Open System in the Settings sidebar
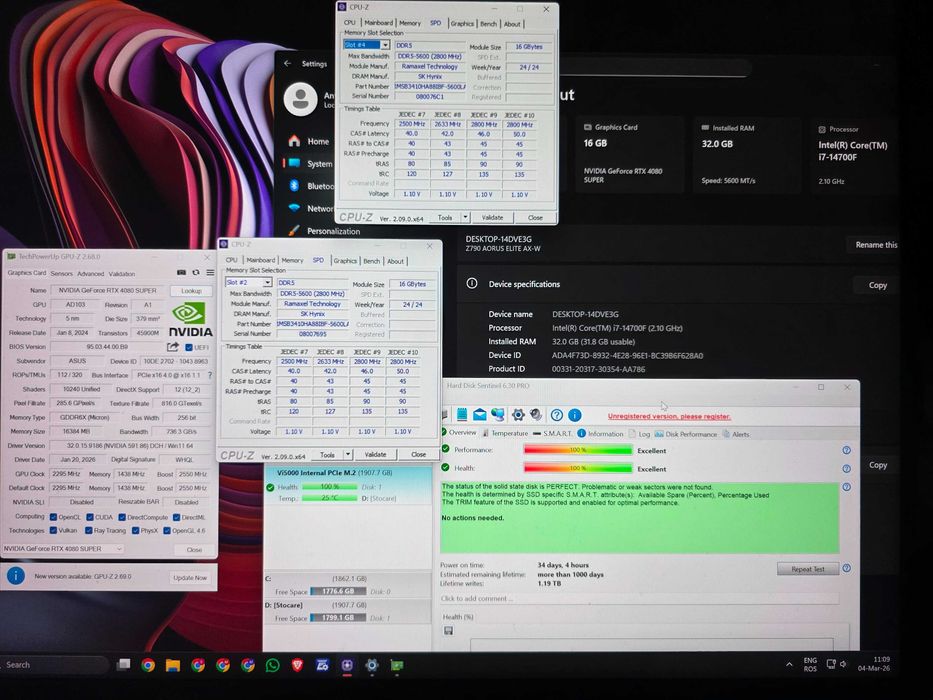Viewport: 933px width, 700px height. pyautogui.click(x=311, y=164)
